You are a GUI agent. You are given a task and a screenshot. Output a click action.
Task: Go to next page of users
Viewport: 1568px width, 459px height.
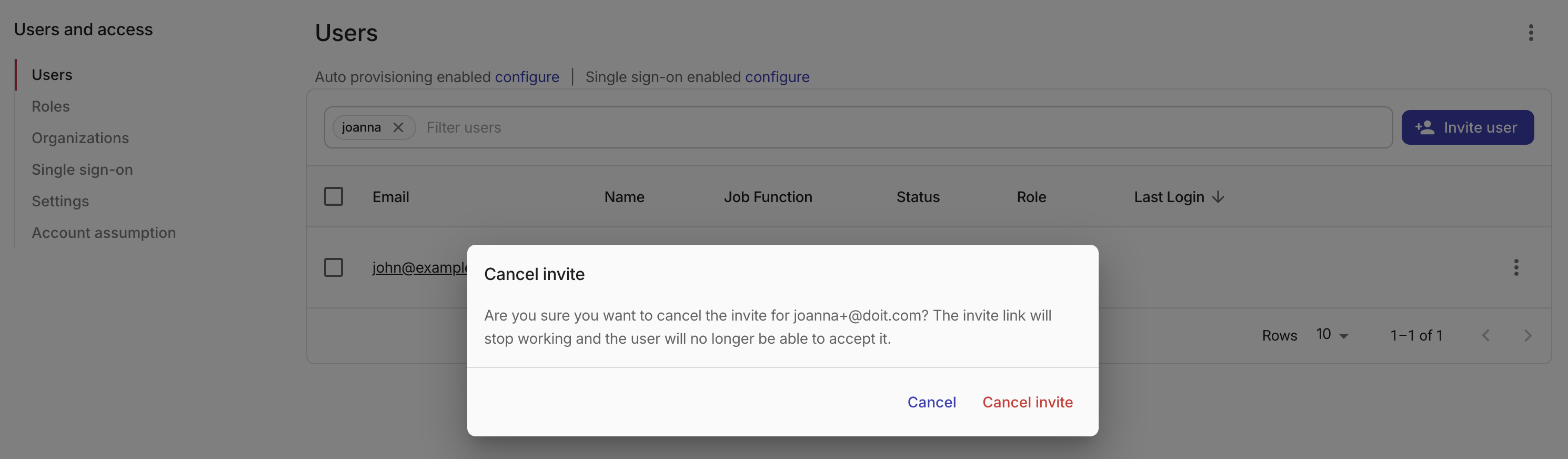point(1527,335)
